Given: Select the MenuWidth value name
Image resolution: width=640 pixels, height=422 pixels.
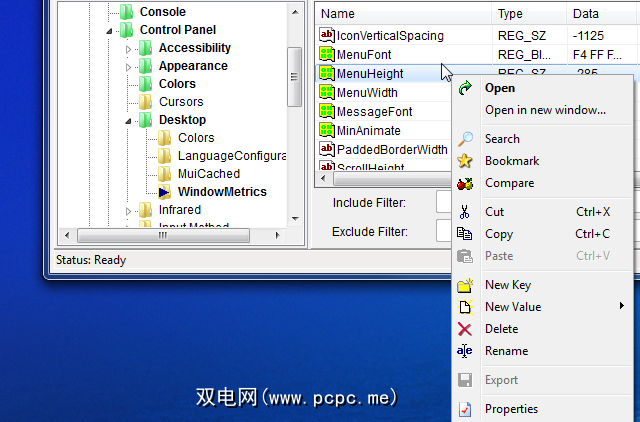Looking at the screenshot, I should [x=367, y=93].
